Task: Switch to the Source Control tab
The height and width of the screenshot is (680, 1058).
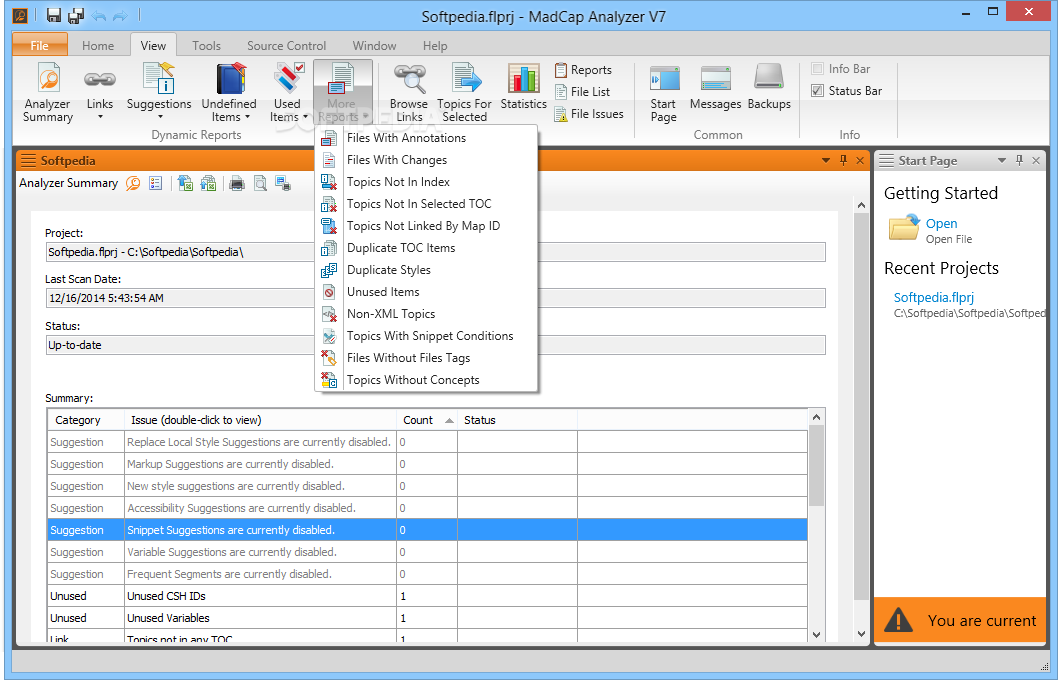Action: 287,45
